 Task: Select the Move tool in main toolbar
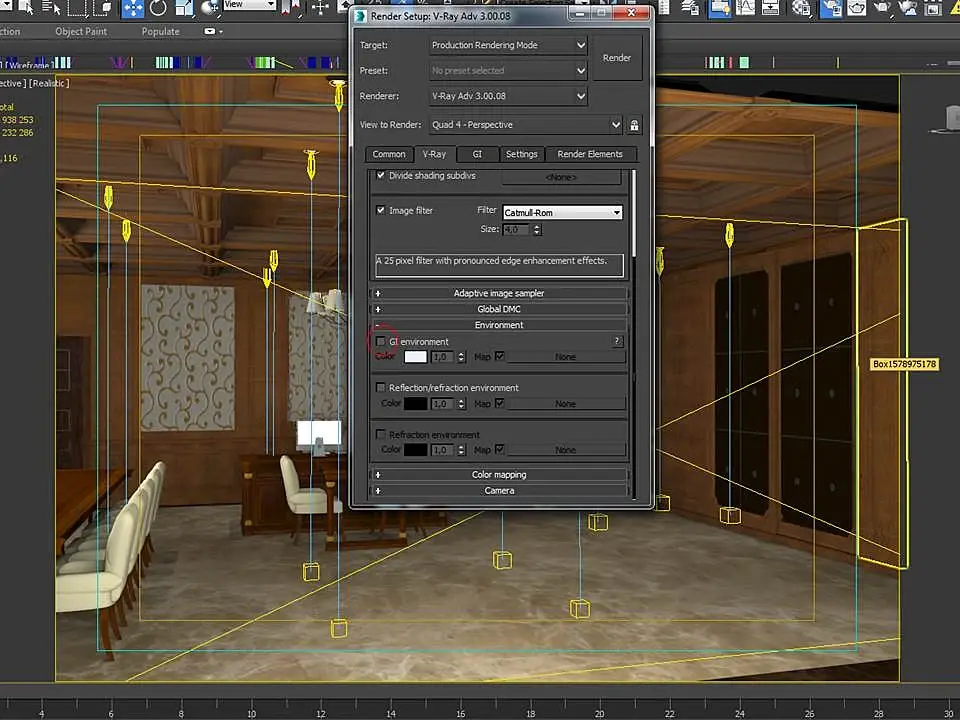133,9
